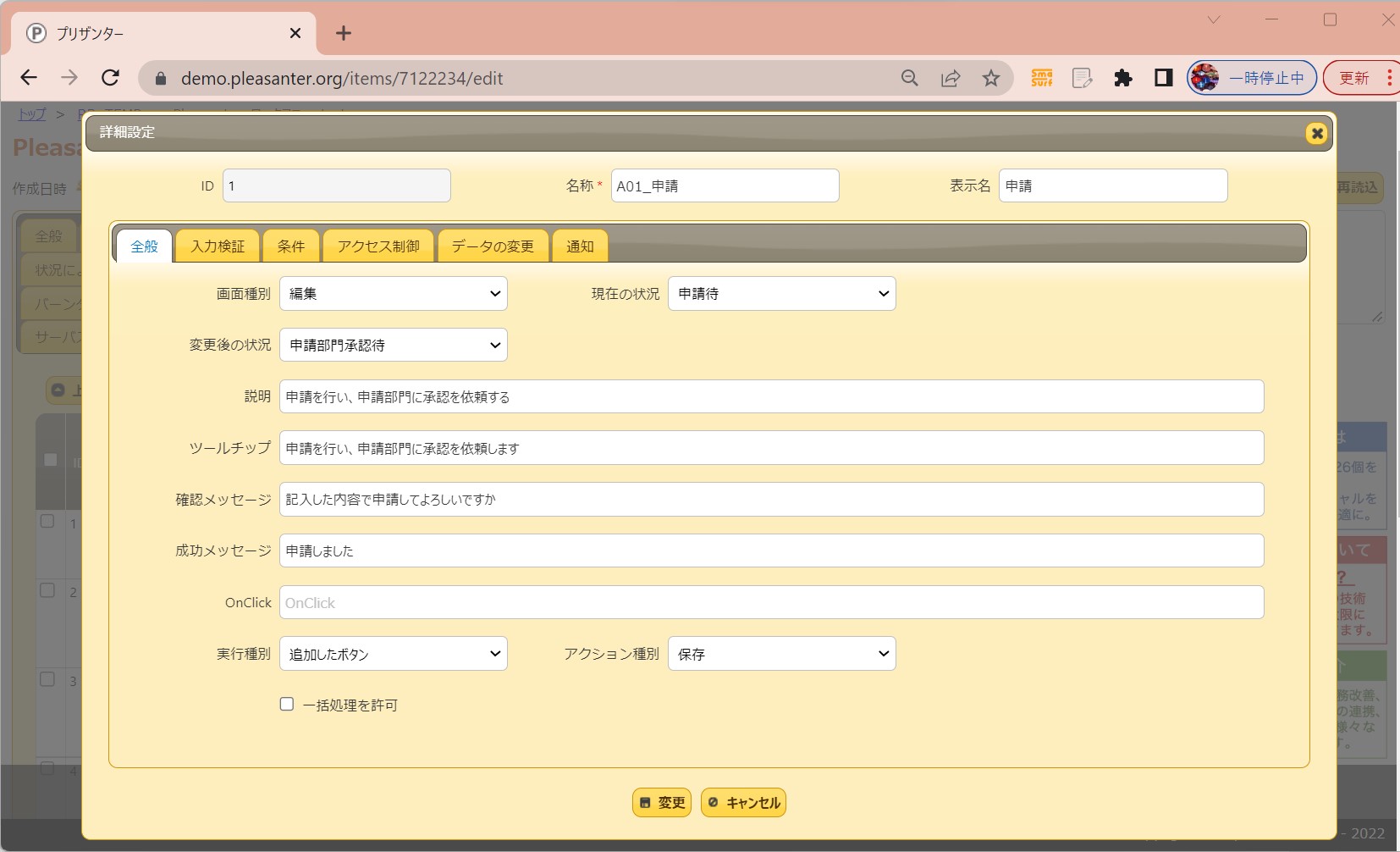Open the 変更後の状況 dropdown

point(394,345)
